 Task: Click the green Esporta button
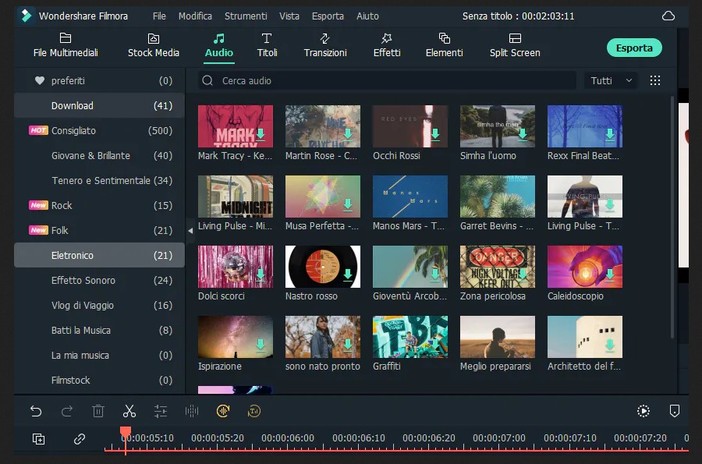[634, 47]
